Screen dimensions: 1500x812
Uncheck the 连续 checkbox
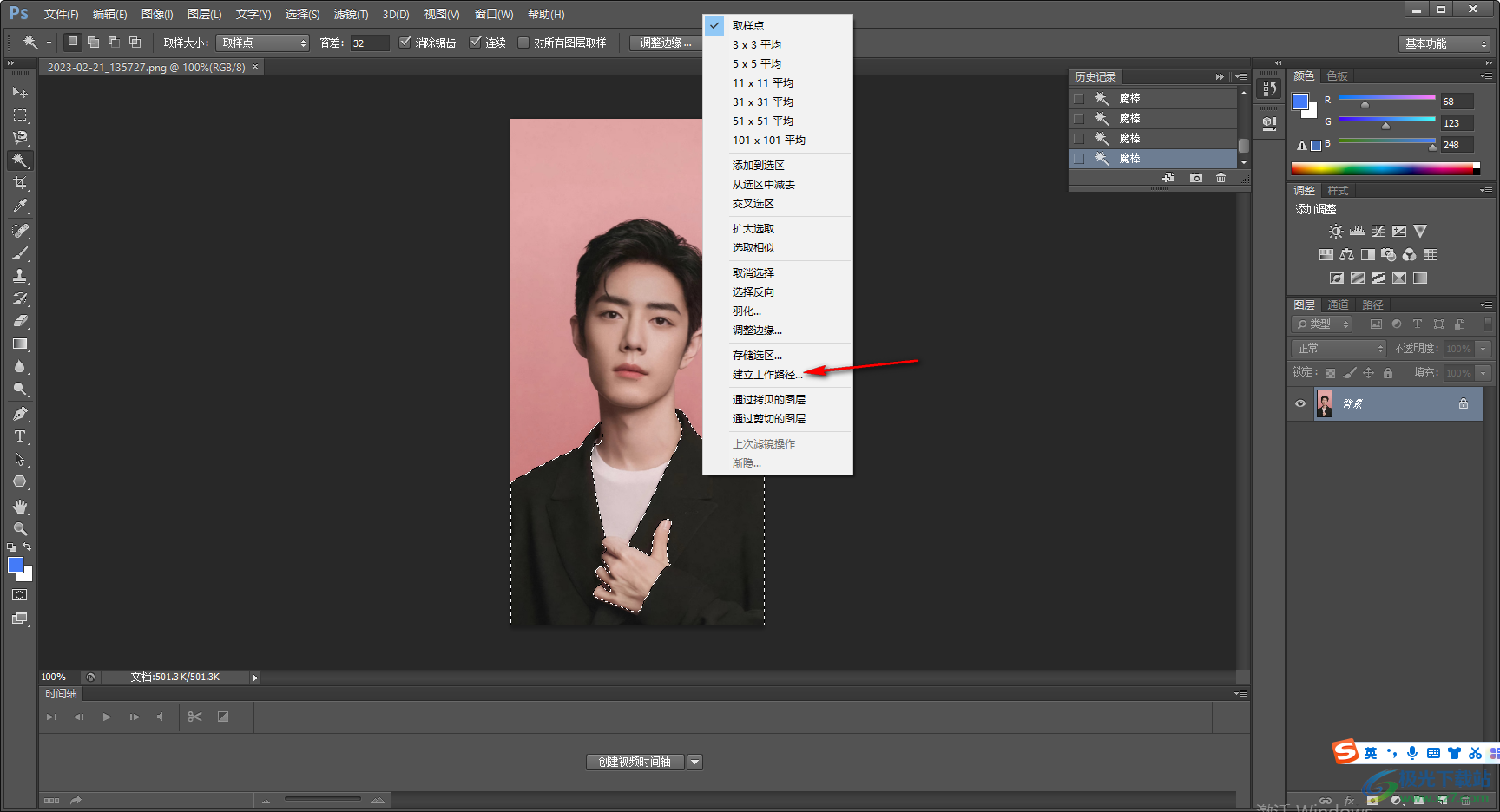click(476, 42)
